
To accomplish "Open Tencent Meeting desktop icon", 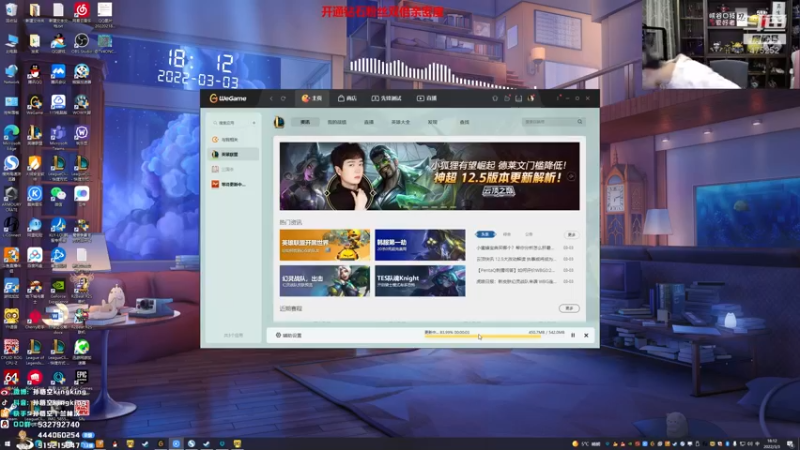I will click(x=58, y=73).
